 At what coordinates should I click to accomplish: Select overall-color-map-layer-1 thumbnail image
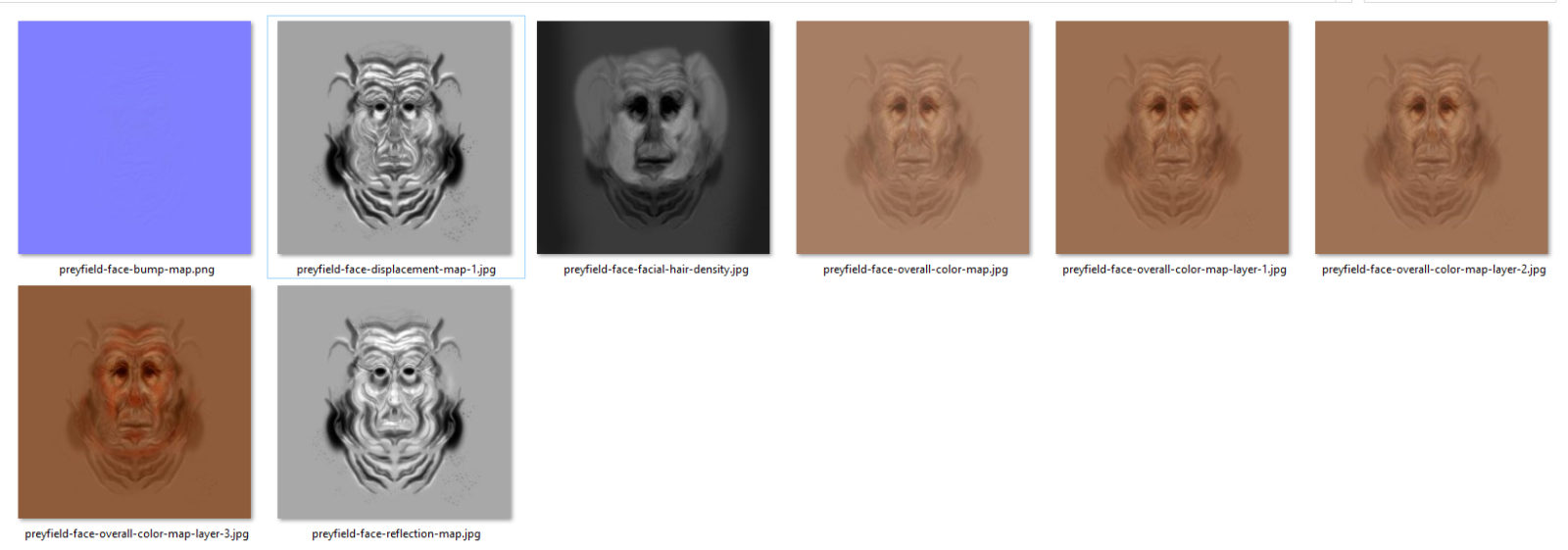[x=1172, y=137]
